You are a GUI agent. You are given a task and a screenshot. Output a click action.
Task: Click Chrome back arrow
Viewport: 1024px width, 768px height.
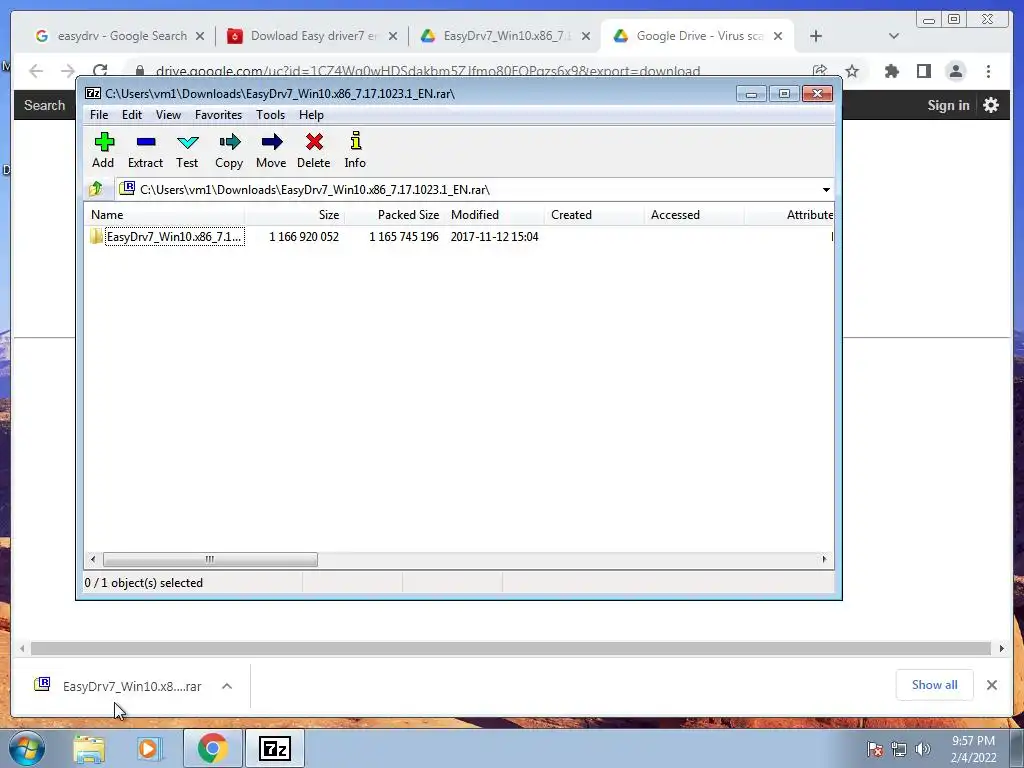click(x=36, y=71)
